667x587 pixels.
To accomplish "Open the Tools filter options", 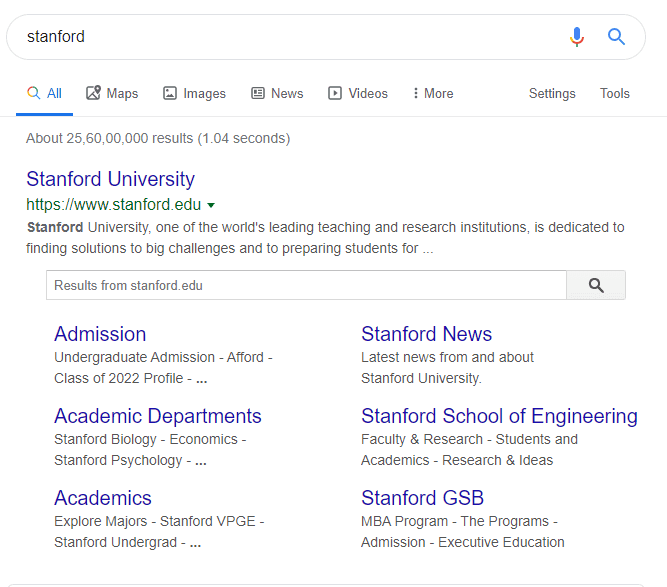I will point(614,93).
